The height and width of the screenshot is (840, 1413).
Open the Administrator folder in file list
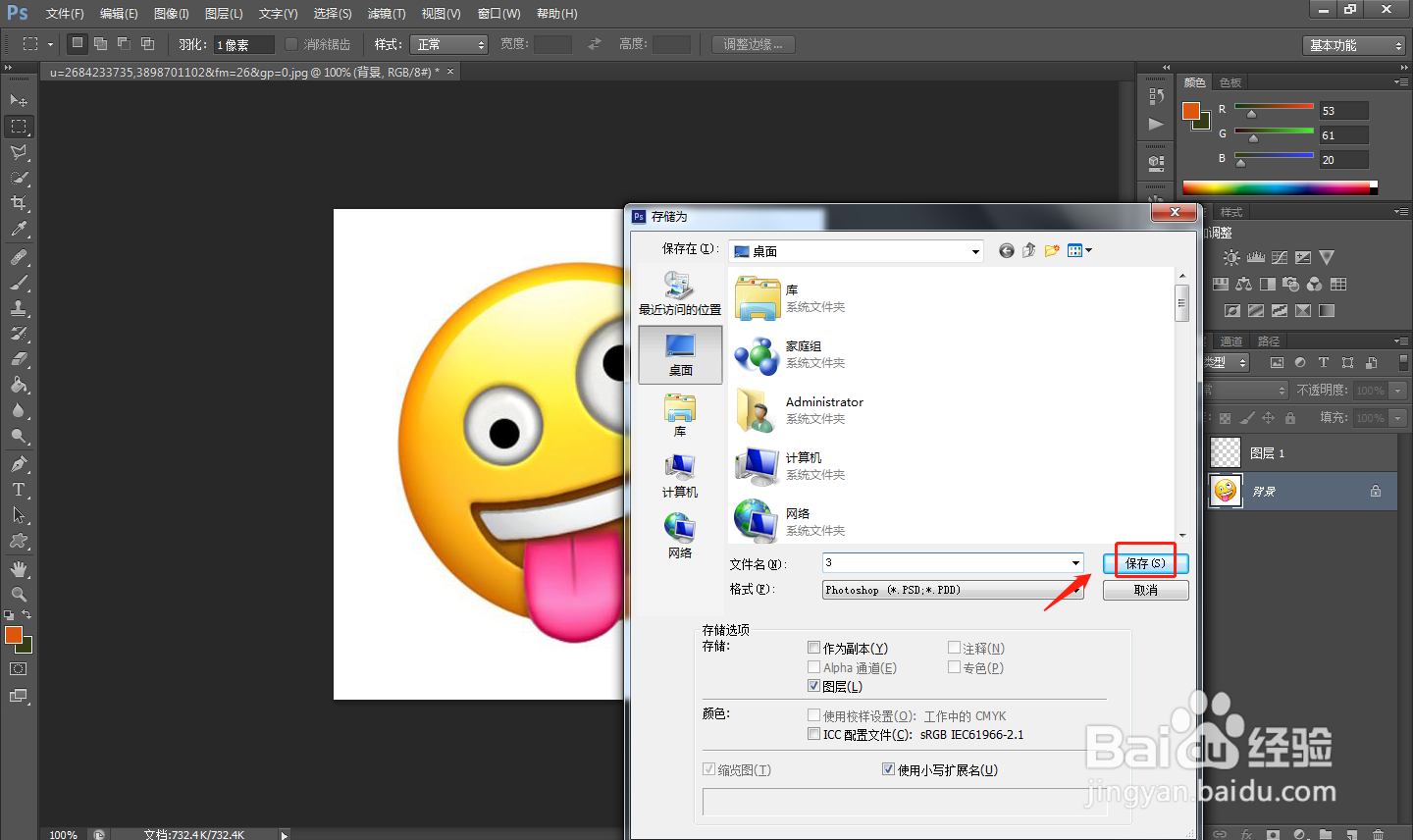pos(800,410)
